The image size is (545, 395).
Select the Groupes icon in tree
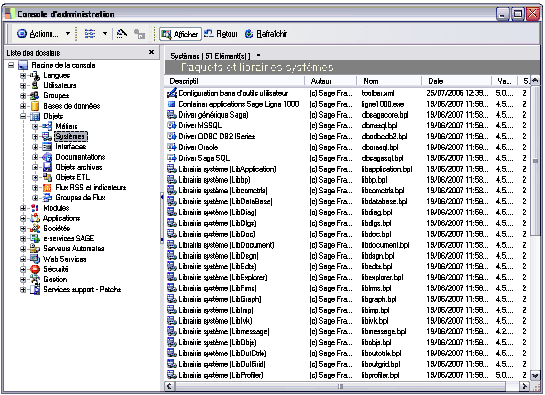click(x=35, y=96)
